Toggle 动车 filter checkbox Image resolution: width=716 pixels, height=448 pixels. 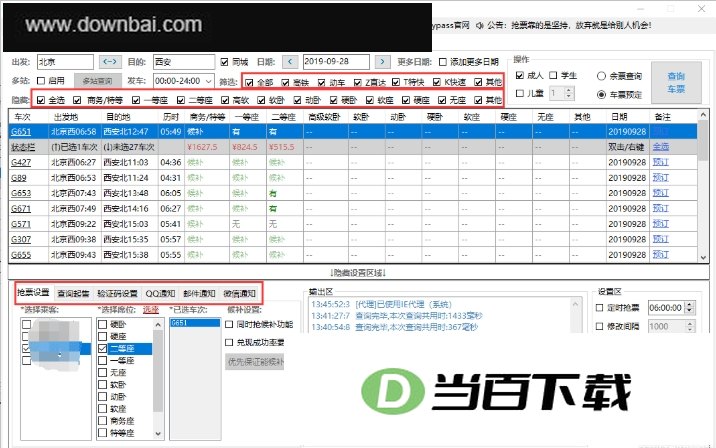point(321,83)
